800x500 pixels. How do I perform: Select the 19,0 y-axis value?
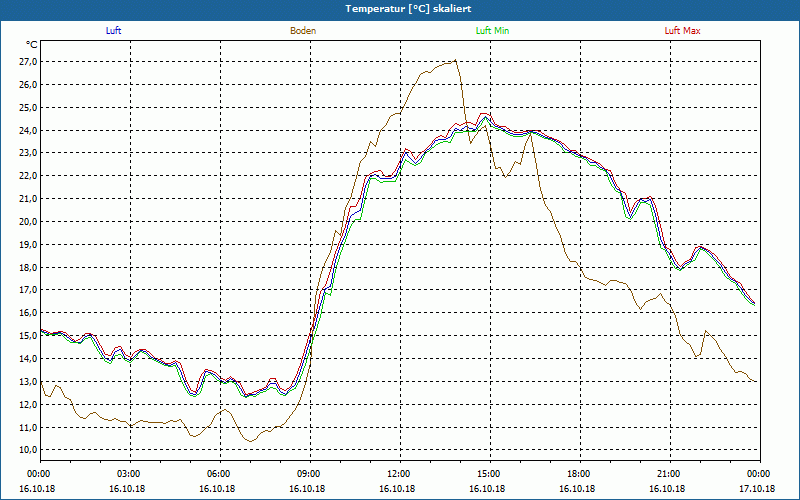click(28, 244)
